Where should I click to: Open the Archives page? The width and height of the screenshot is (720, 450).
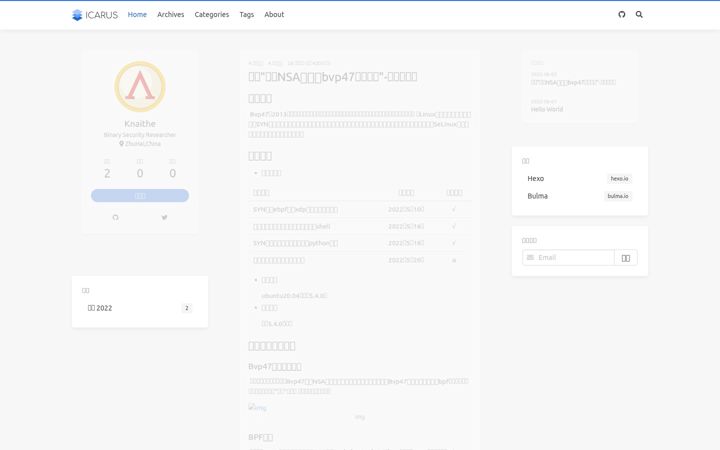[x=170, y=15]
